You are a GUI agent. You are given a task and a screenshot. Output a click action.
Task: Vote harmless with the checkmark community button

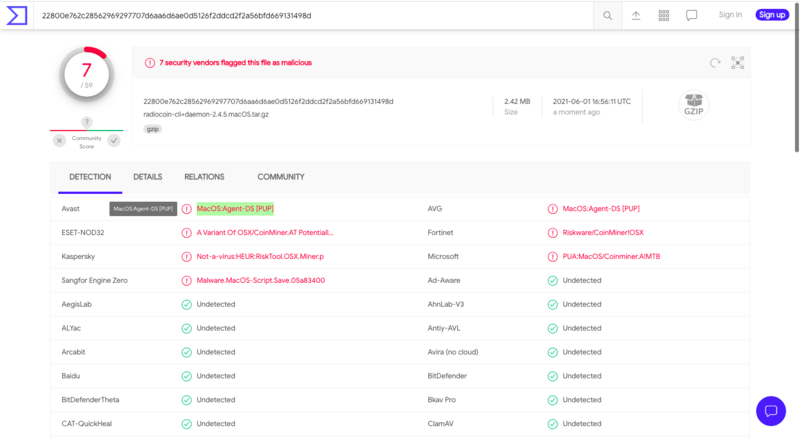[x=114, y=140]
